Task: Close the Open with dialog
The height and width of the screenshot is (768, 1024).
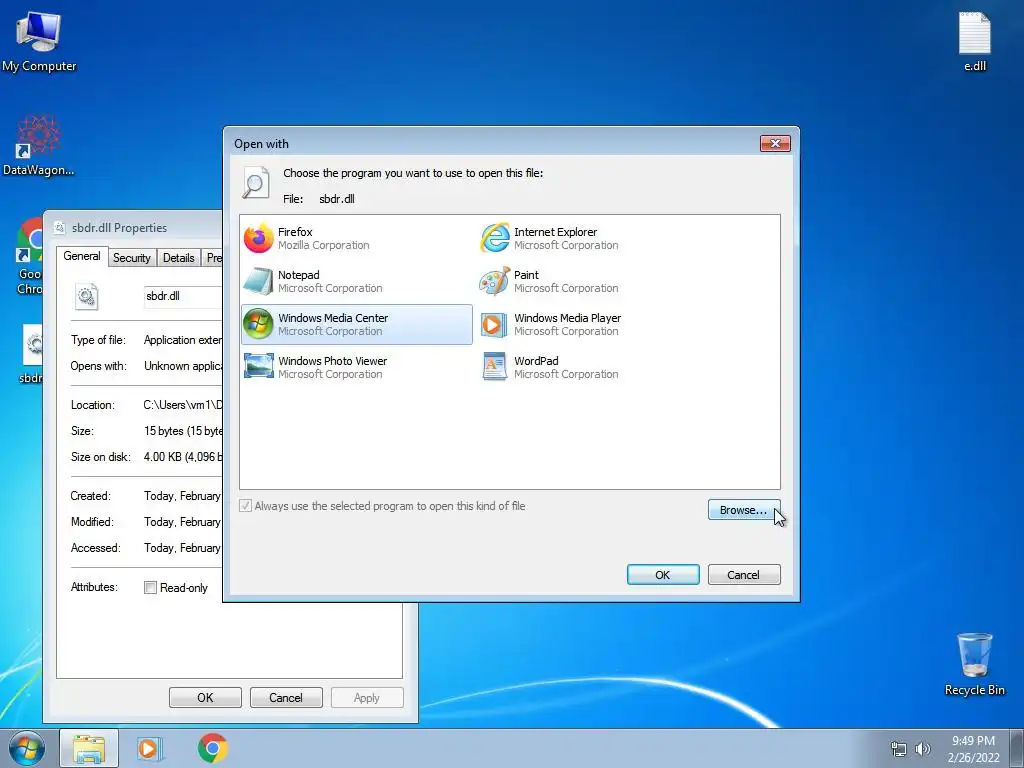Action: 775,143
